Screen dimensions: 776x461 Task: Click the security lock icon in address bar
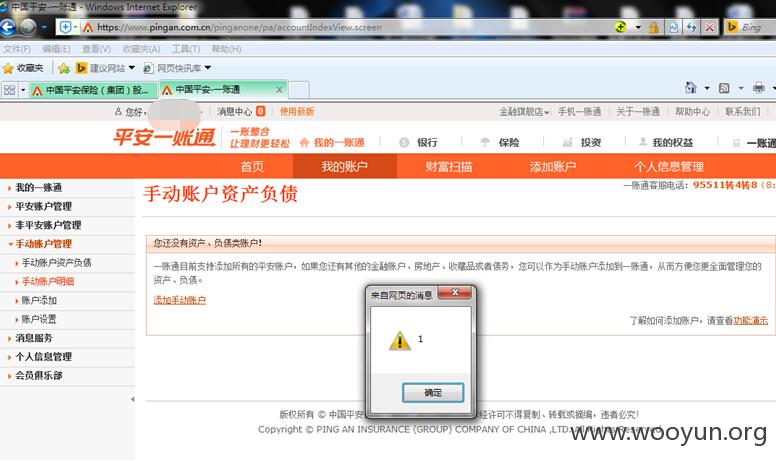tap(654, 27)
